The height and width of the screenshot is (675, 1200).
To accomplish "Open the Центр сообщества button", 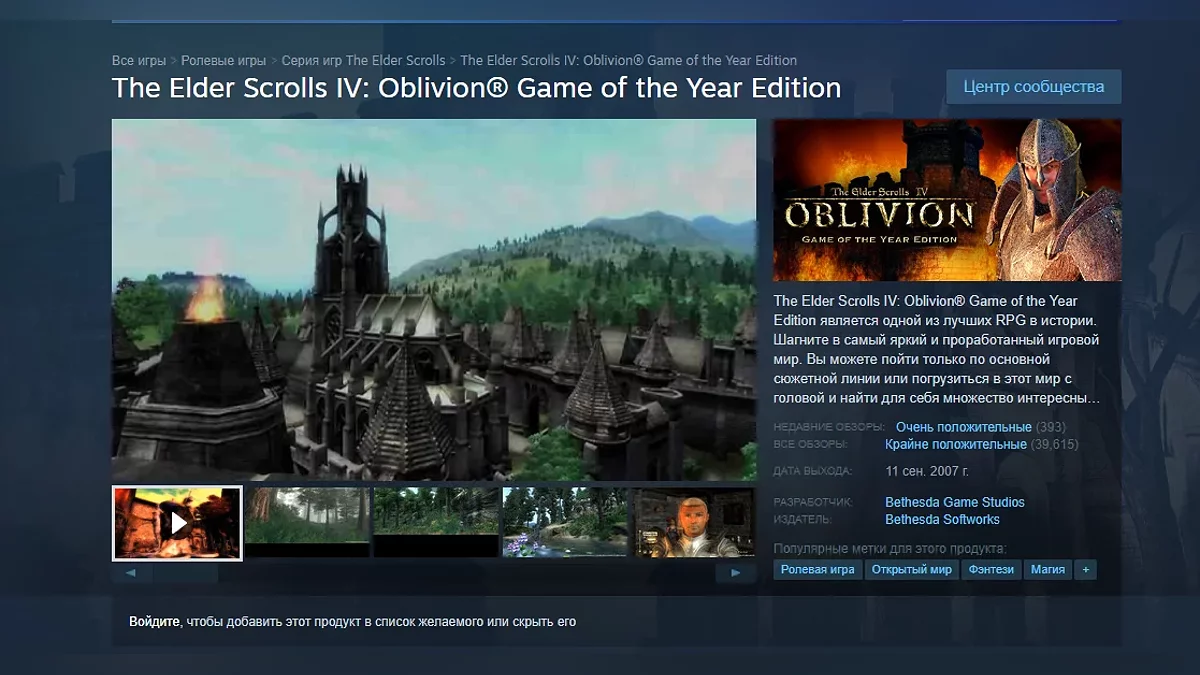I will (1034, 87).
